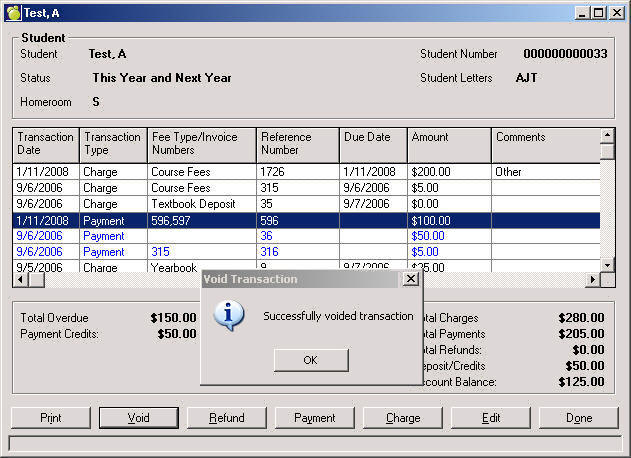The image size is (631, 458).
Task: Sort by Transaction Date column header
Action: point(46,144)
